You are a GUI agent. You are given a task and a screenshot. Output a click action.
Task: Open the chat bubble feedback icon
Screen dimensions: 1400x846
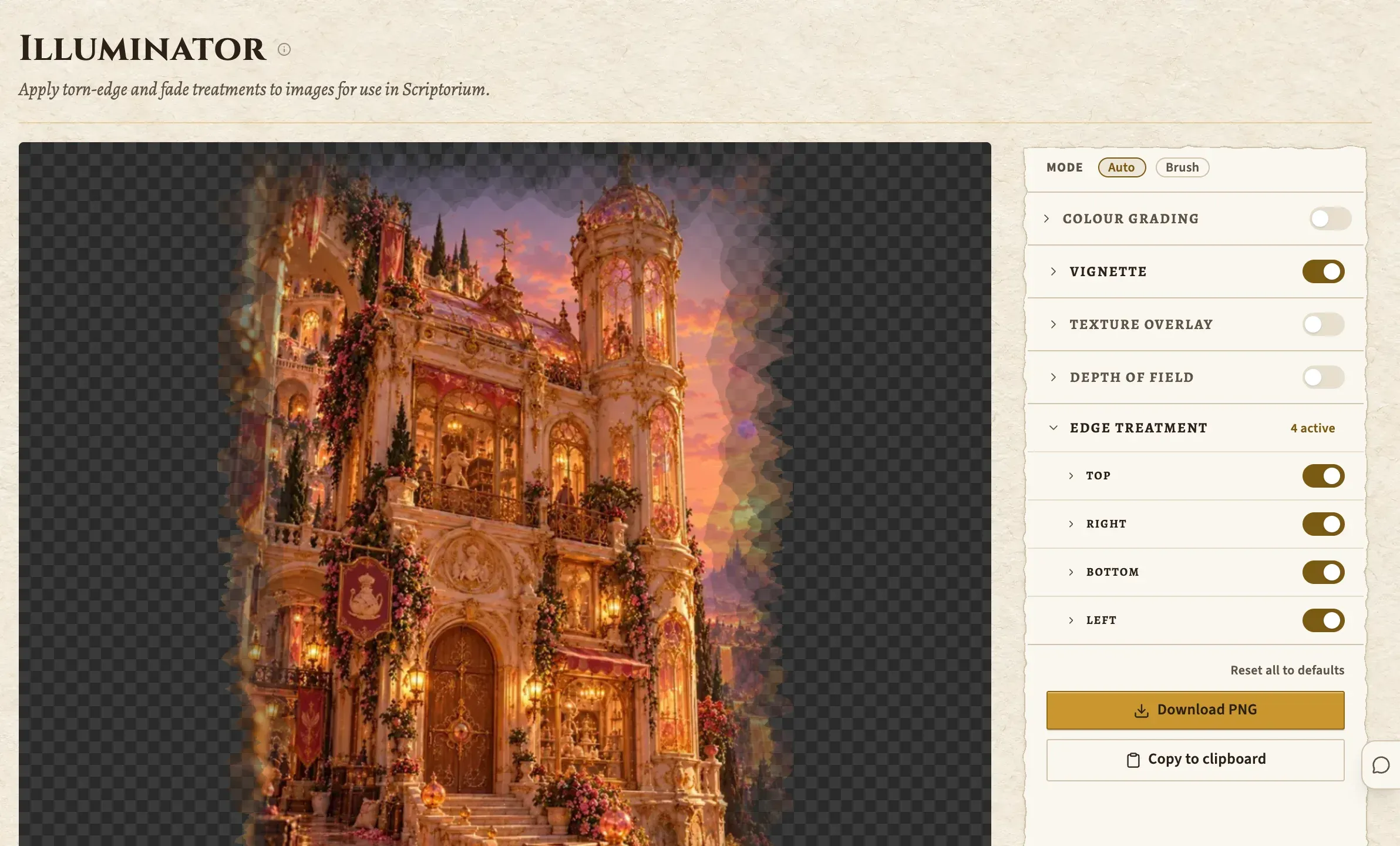[x=1381, y=766]
